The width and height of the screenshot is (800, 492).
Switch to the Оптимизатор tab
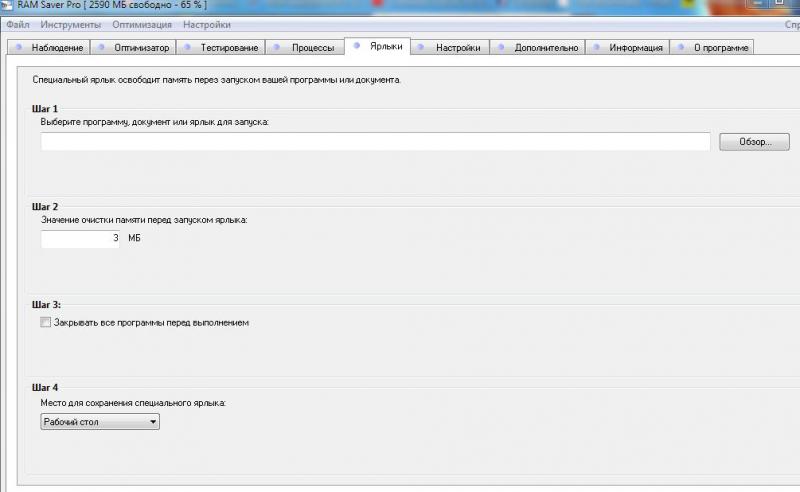tap(133, 47)
